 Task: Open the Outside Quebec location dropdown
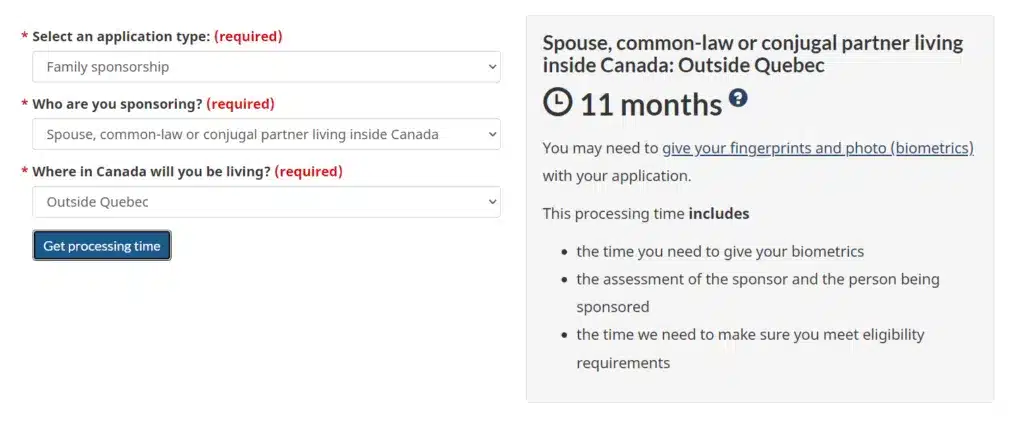[265, 202]
